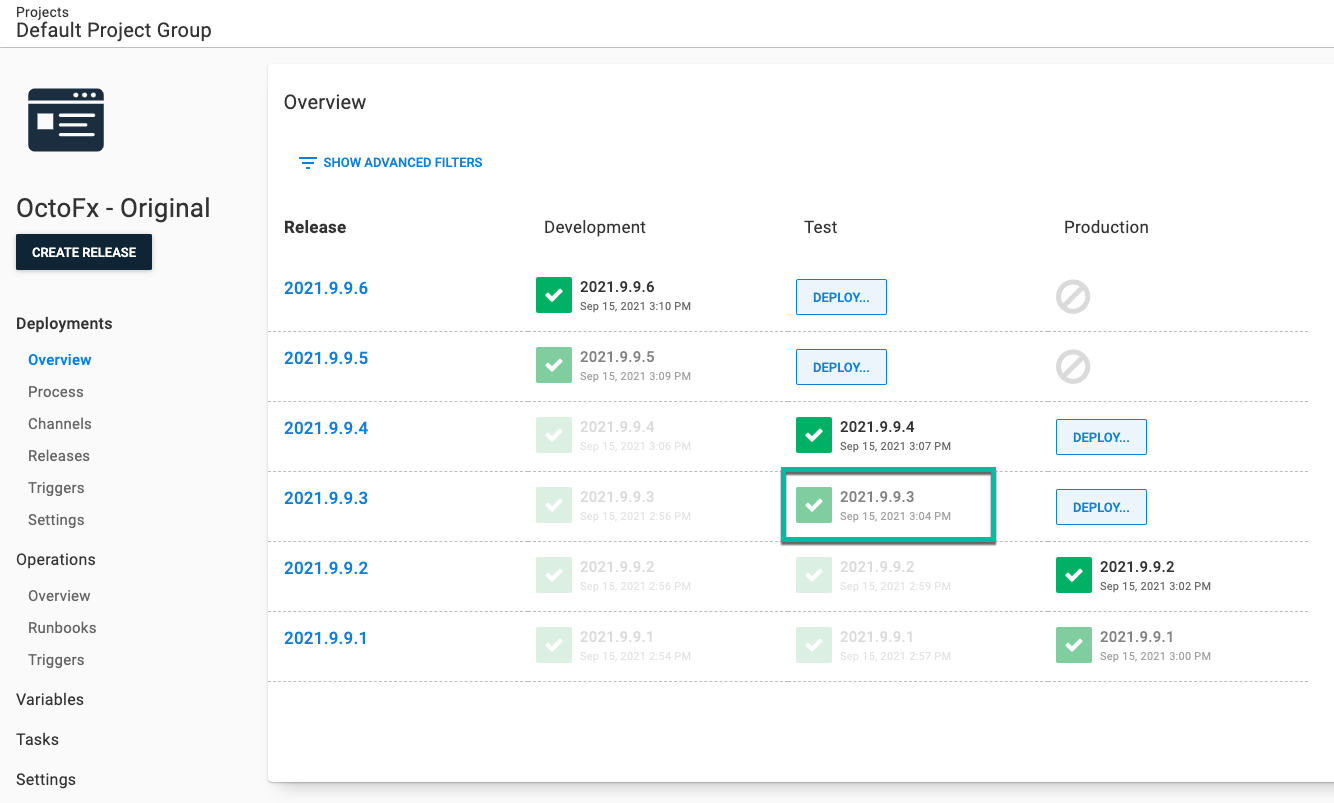Click the highlighted 2021.9.9.3 Test deployment checkmark
This screenshot has width=1334, height=803.
click(x=813, y=505)
